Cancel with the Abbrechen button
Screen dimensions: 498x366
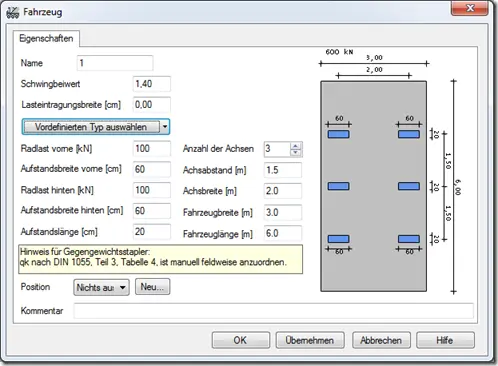click(x=381, y=340)
